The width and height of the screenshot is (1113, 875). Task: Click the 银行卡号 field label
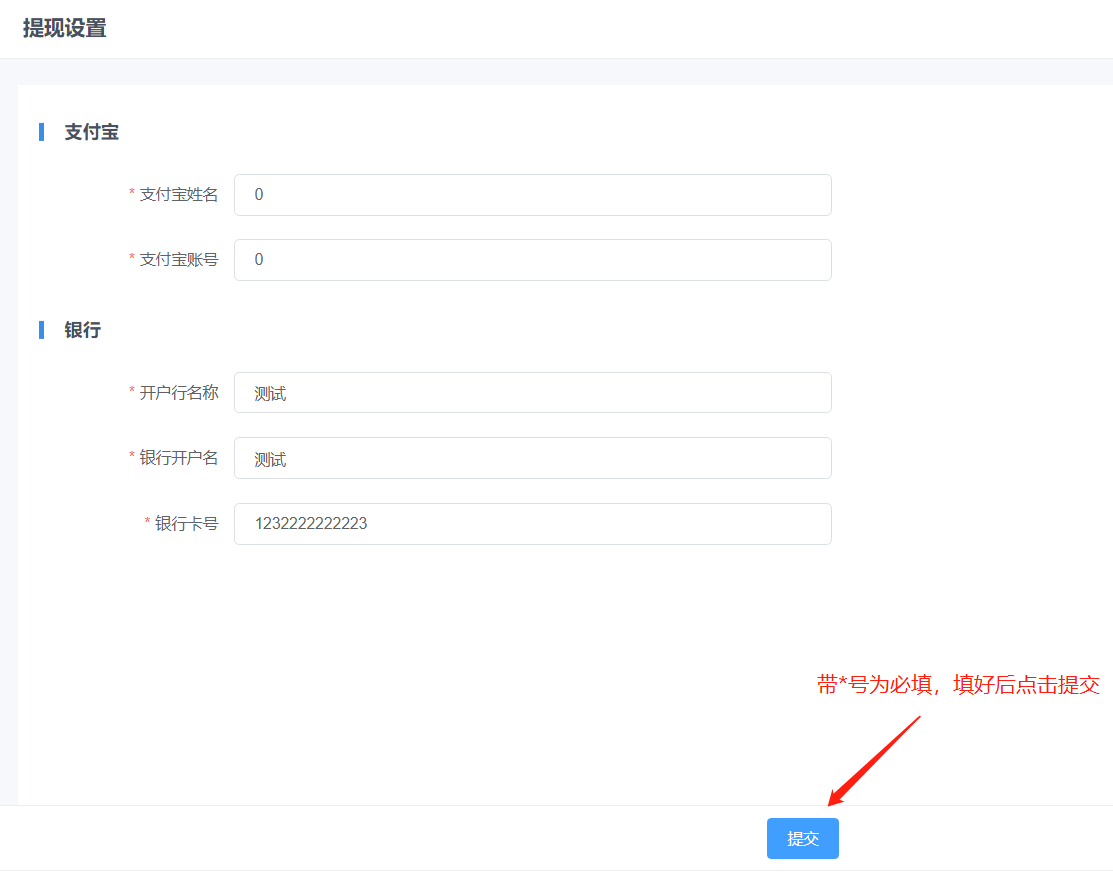(x=187, y=524)
